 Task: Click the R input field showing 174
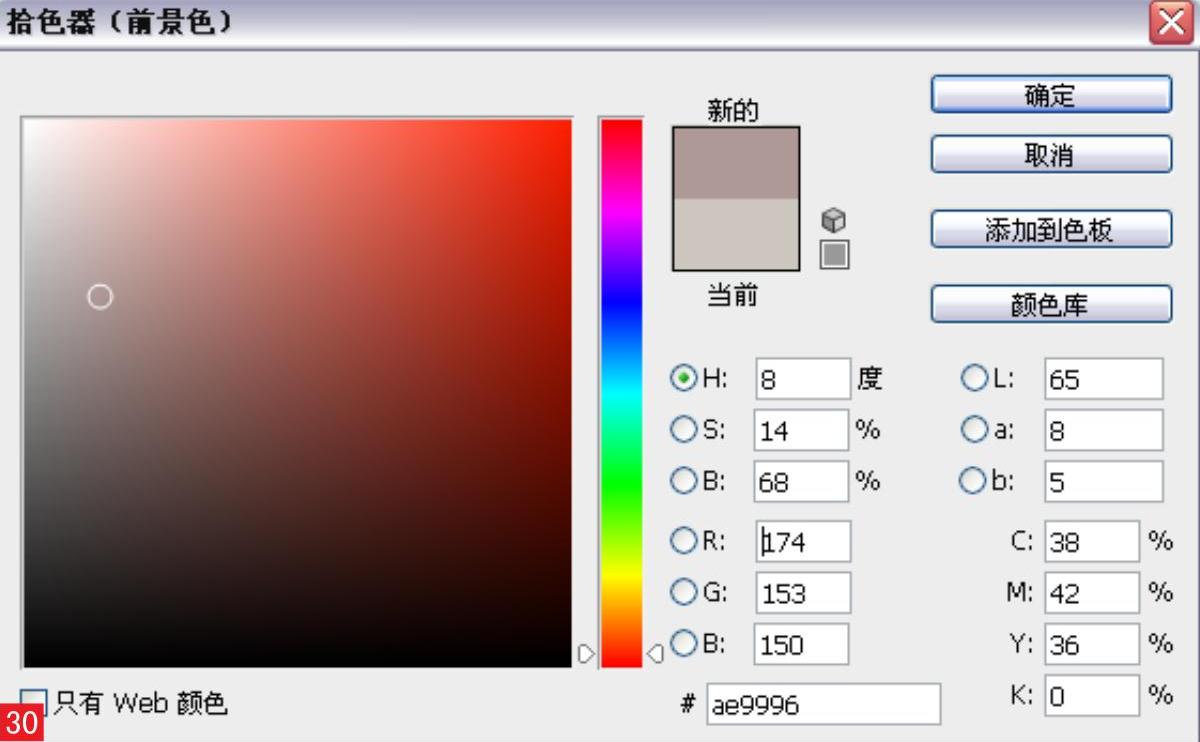click(802, 541)
